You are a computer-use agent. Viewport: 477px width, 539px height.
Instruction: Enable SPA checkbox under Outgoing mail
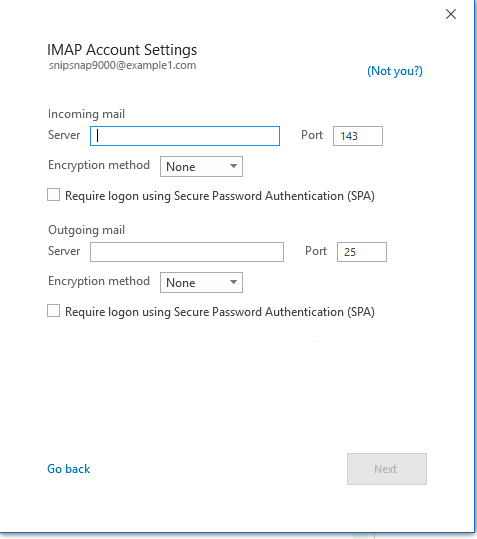click(x=54, y=311)
